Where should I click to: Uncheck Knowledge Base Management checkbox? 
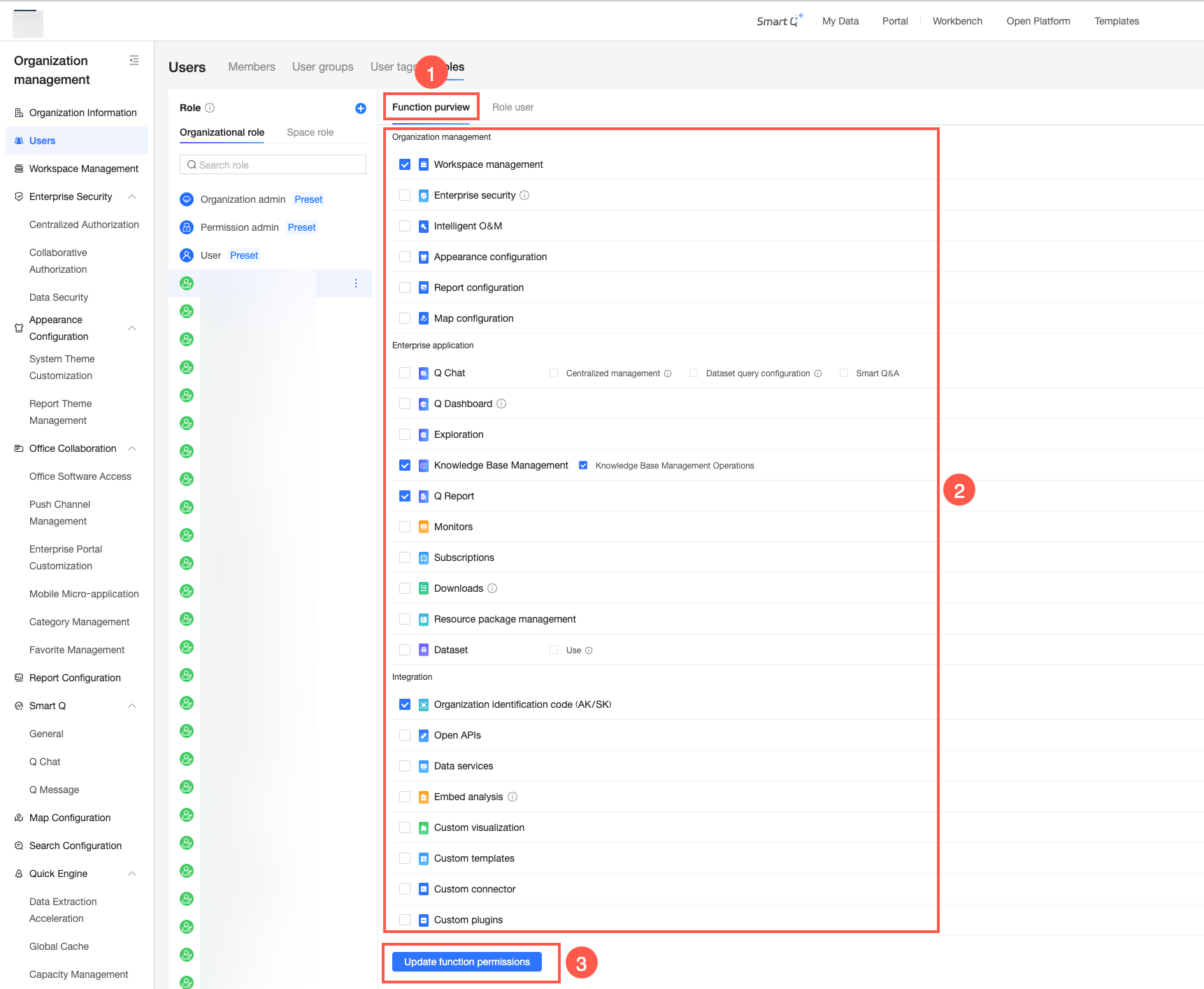point(405,465)
